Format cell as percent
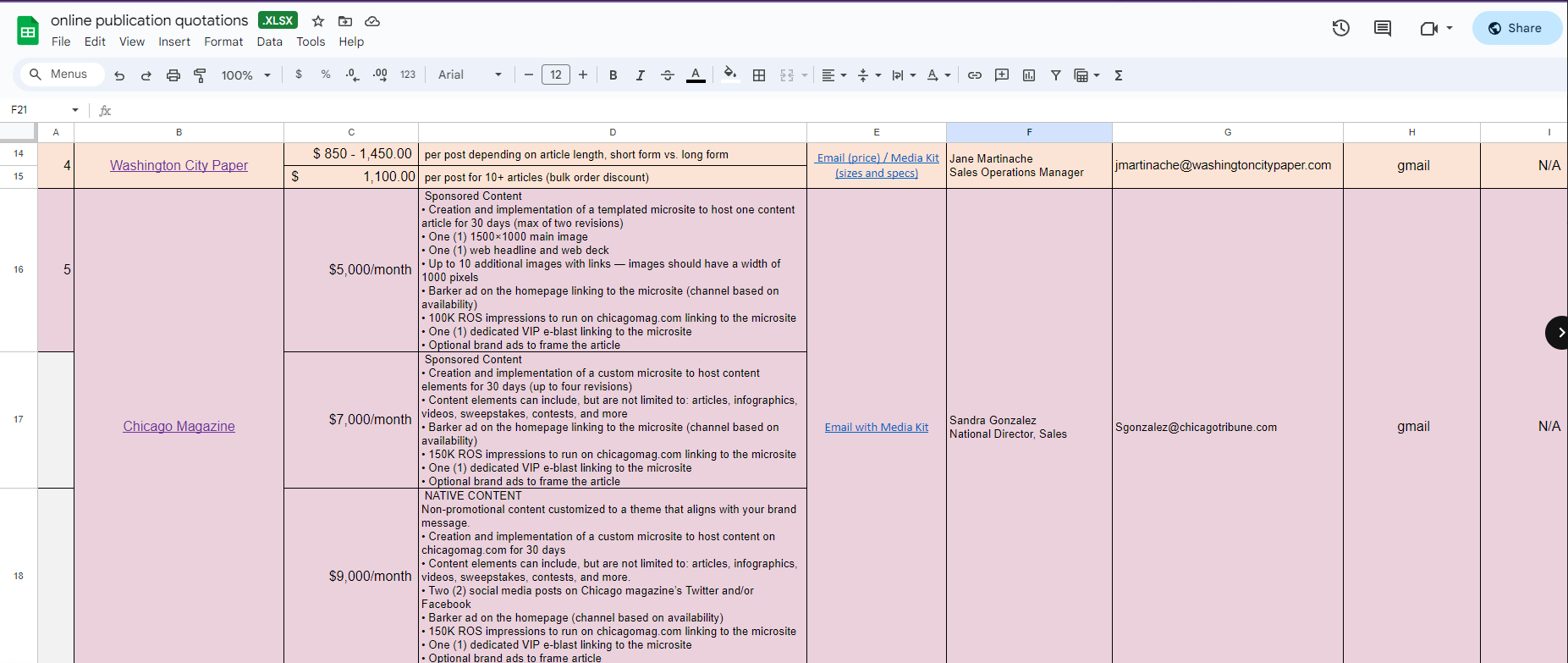Viewport: 1568px width, 663px height. coord(326,75)
